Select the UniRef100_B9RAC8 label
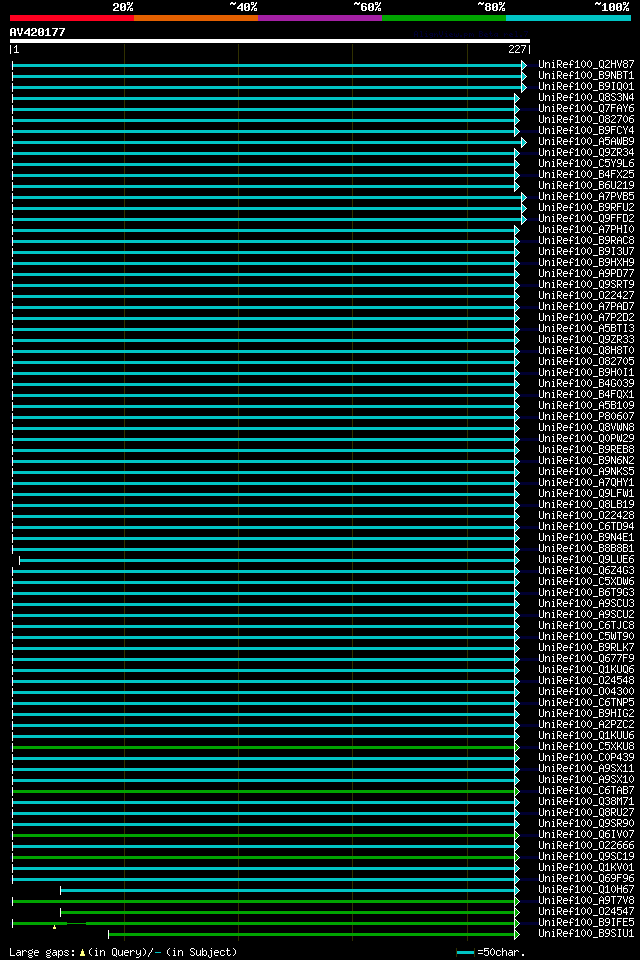 (x=586, y=241)
